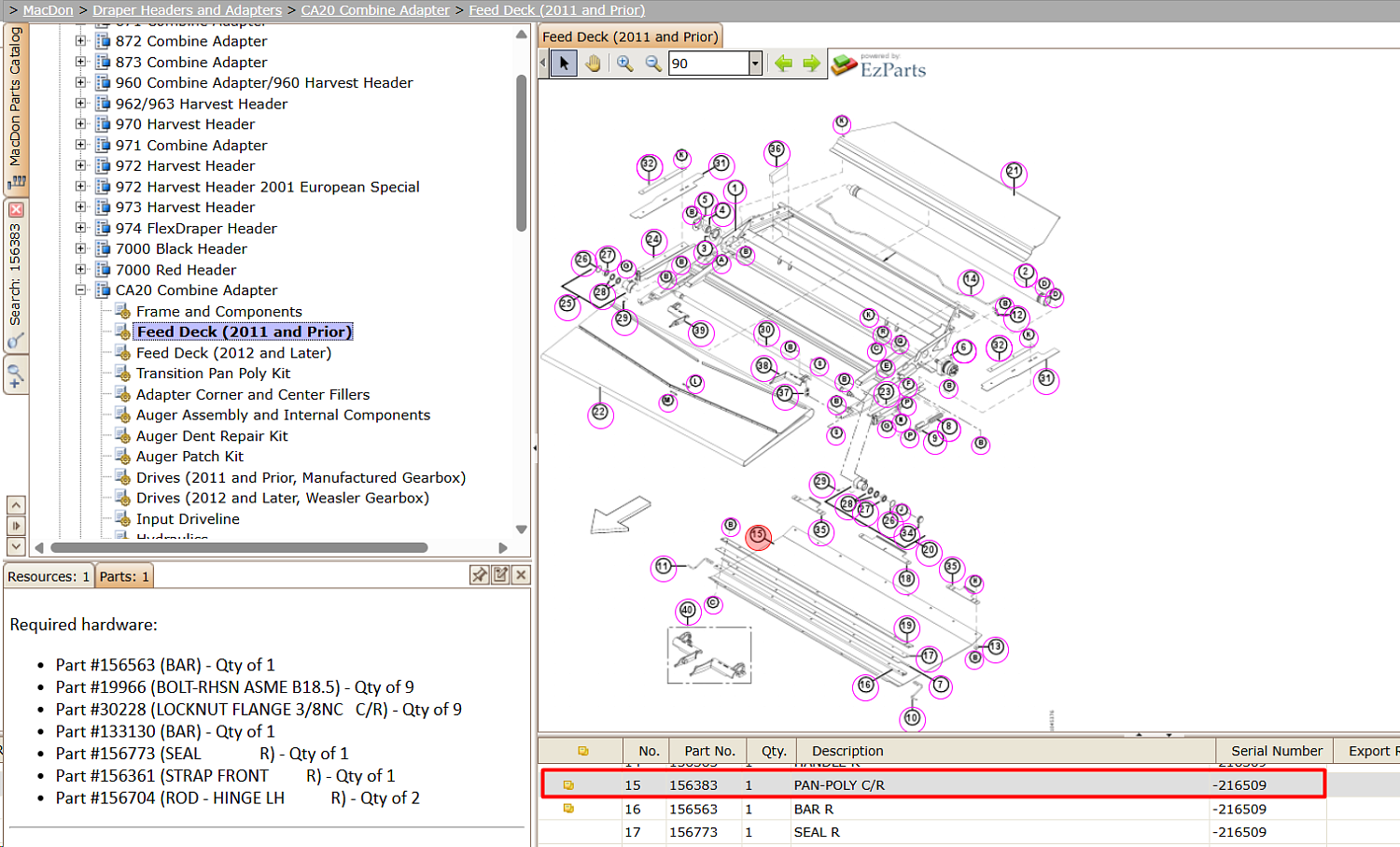
Task: Select the 972 Harvest Header 2001 European Special item
Action: pyautogui.click(x=268, y=187)
